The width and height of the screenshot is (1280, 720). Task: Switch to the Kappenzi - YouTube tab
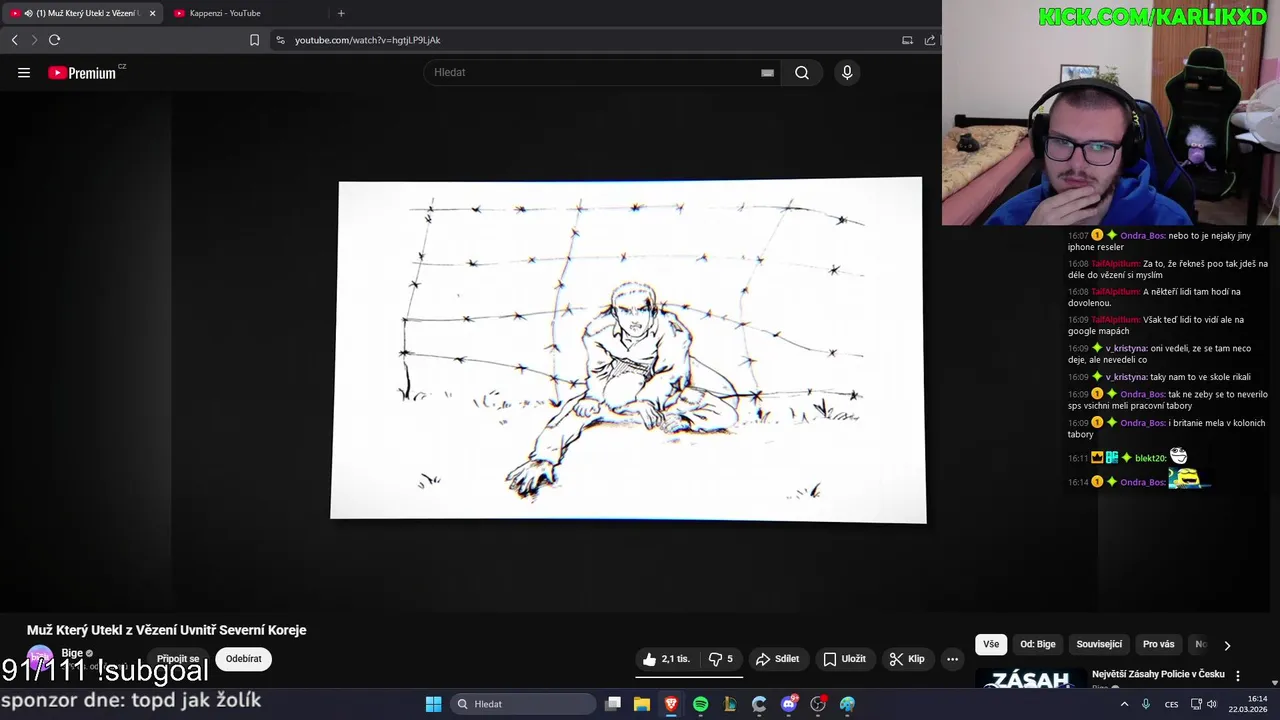(x=244, y=13)
